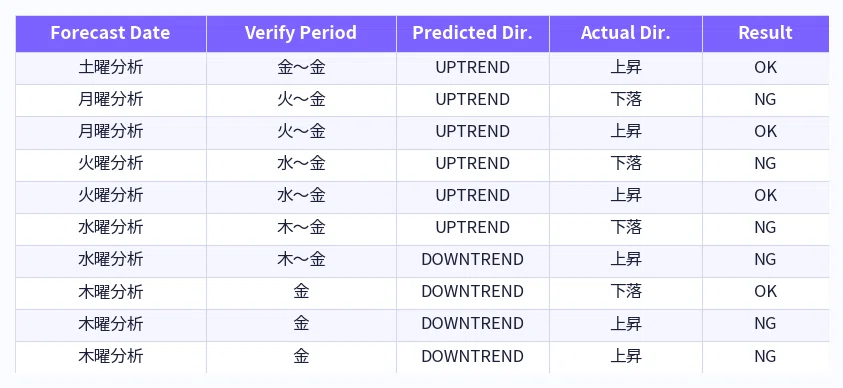The image size is (843, 388).
Task: Select the 土曜分析 forecast date cell
Action: 111,68
